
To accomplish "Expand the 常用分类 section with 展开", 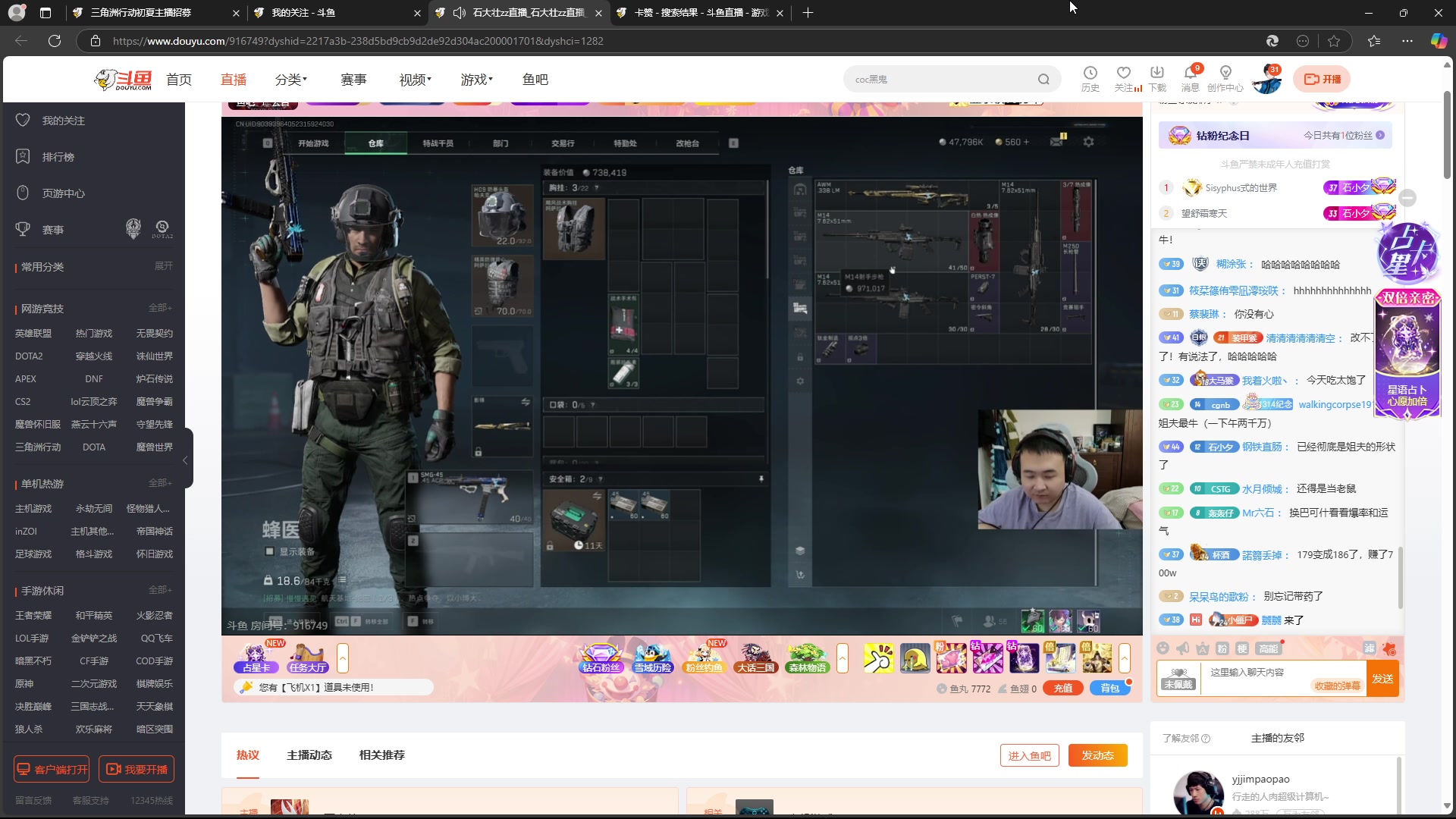I will [x=163, y=266].
